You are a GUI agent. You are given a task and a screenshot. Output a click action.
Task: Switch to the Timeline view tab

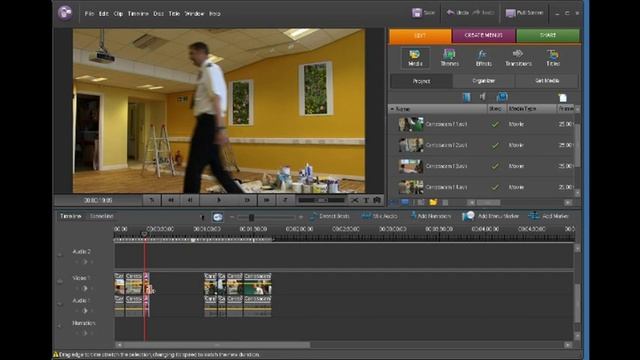71,216
